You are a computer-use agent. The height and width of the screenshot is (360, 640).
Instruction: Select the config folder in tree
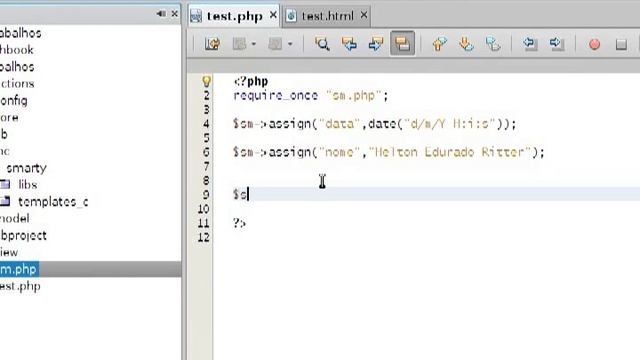pyautogui.click(x=13, y=100)
